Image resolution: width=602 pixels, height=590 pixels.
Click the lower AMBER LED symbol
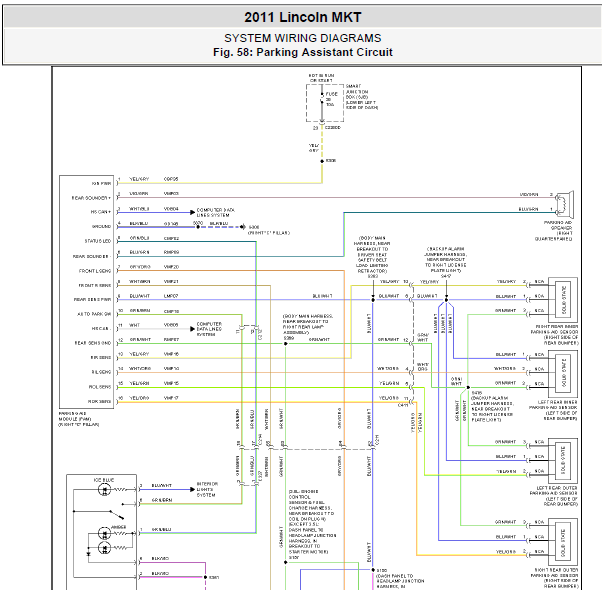(x=104, y=548)
